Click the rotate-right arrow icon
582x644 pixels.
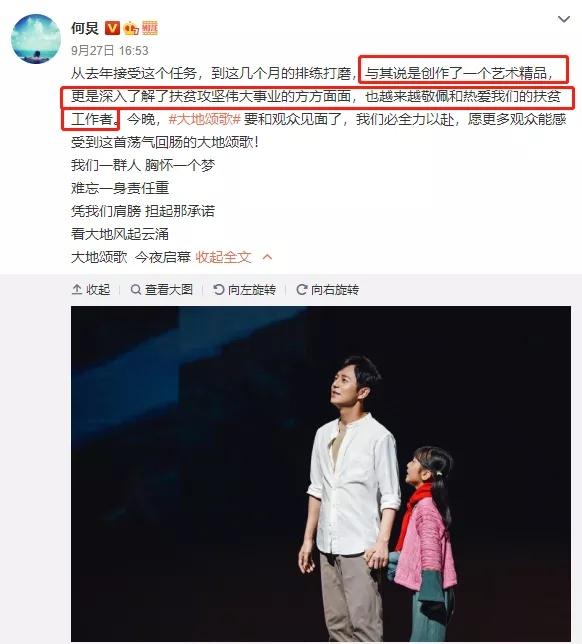301,290
